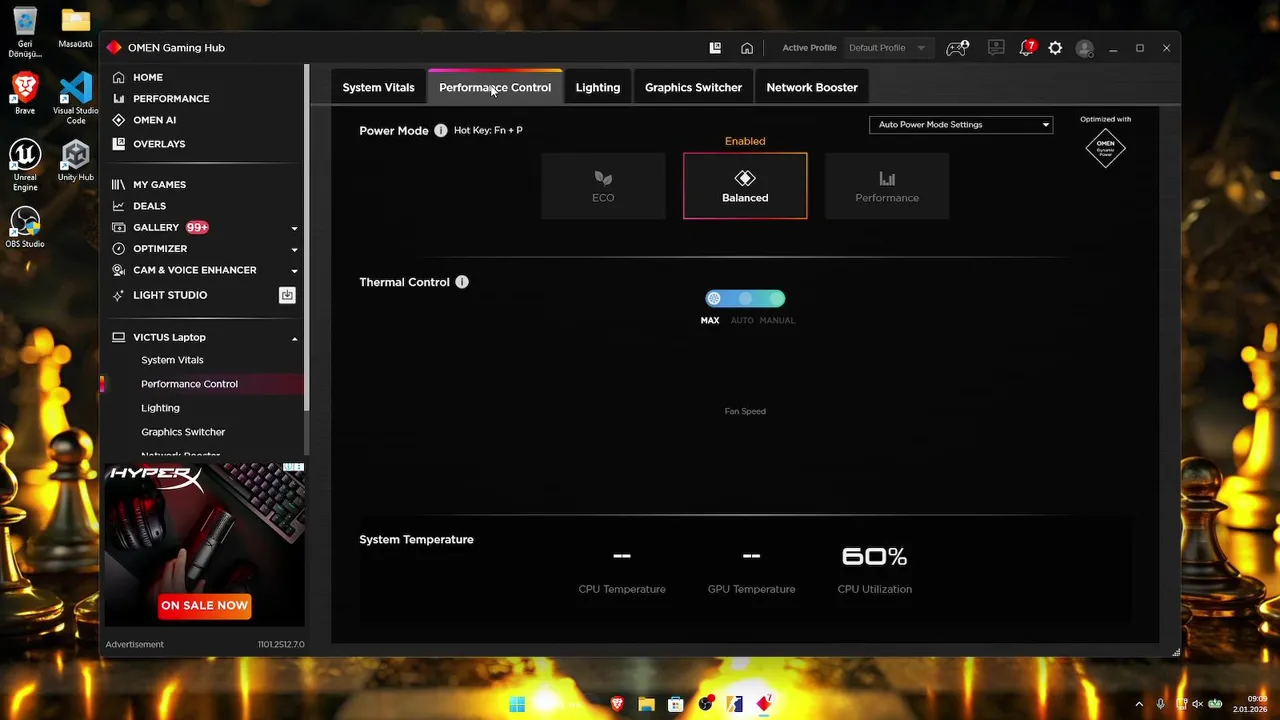
Task: Expand the Optimizer sidebar section
Action: [x=294, y=249]
